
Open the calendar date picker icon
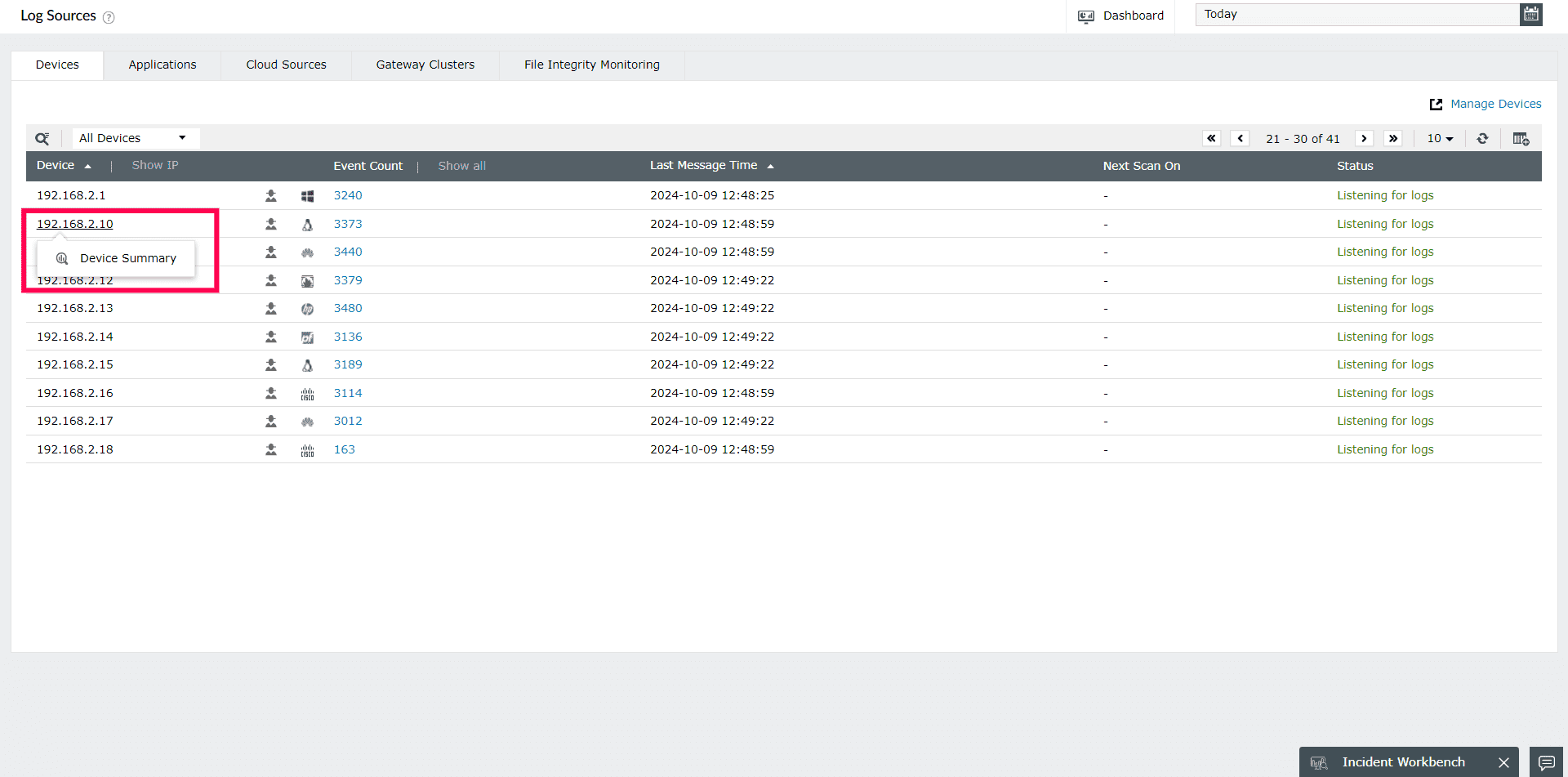(x=1531, y=15)
